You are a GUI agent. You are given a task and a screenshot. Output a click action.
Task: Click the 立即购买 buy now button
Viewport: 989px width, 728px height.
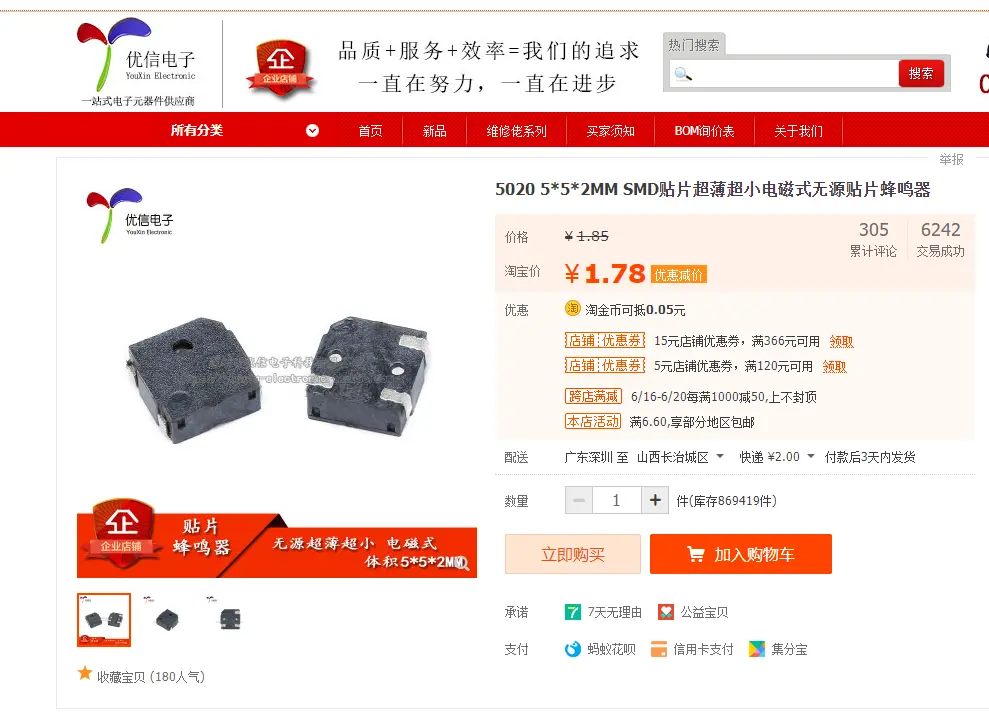pos(573,554)
